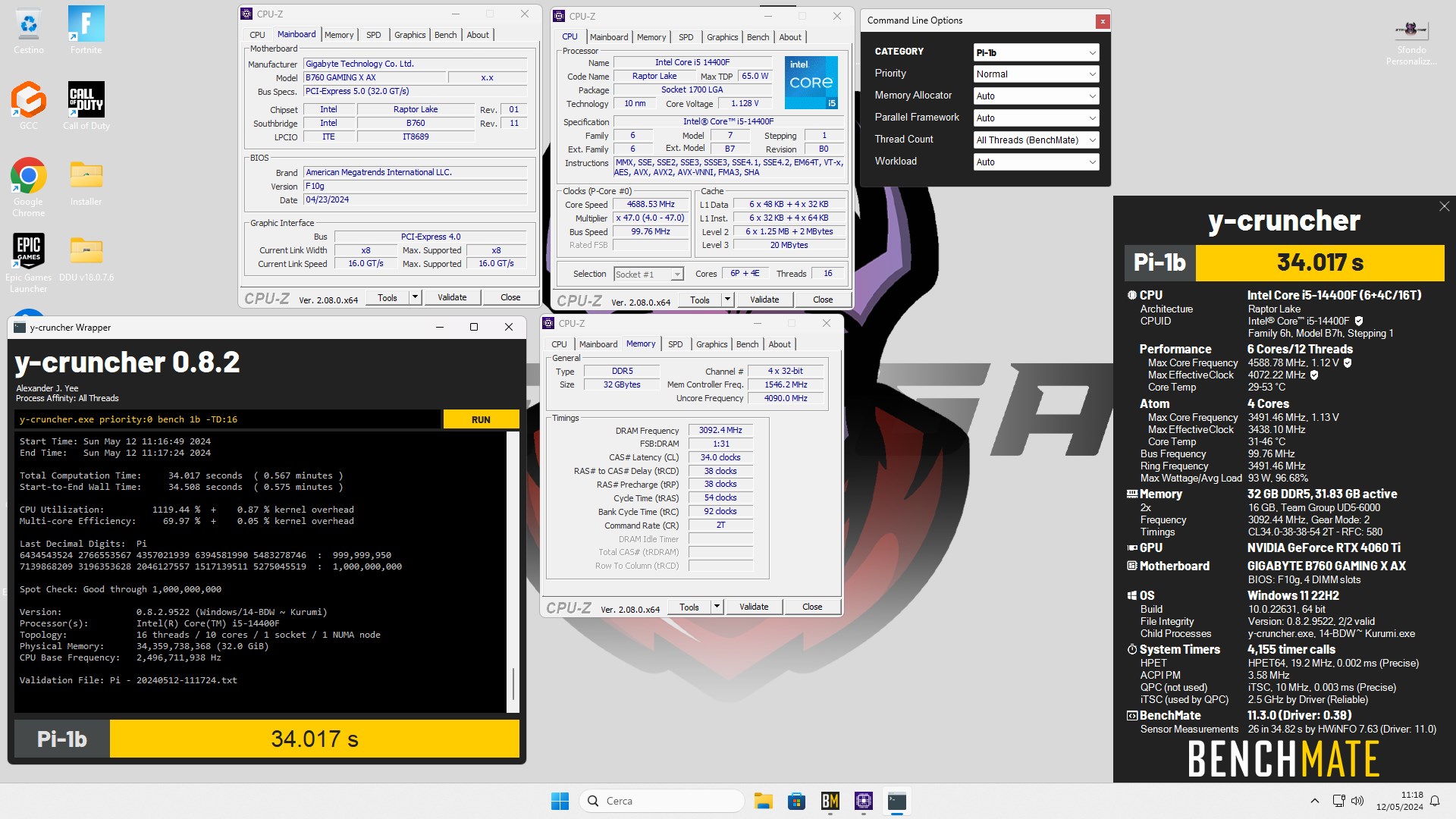Open Mainboard tab in CPU-Z Memory window
The image size is (1456, 819).
(598, 344)
